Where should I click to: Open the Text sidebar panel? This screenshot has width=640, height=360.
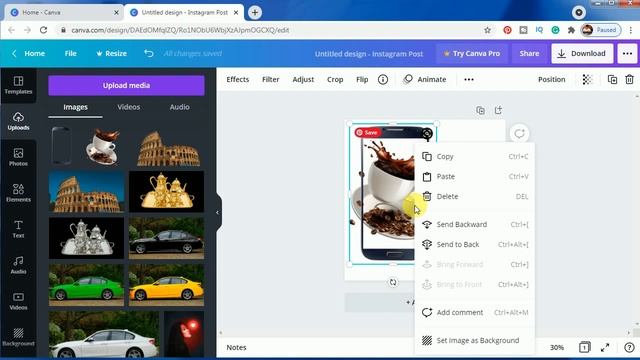point(18,229)
